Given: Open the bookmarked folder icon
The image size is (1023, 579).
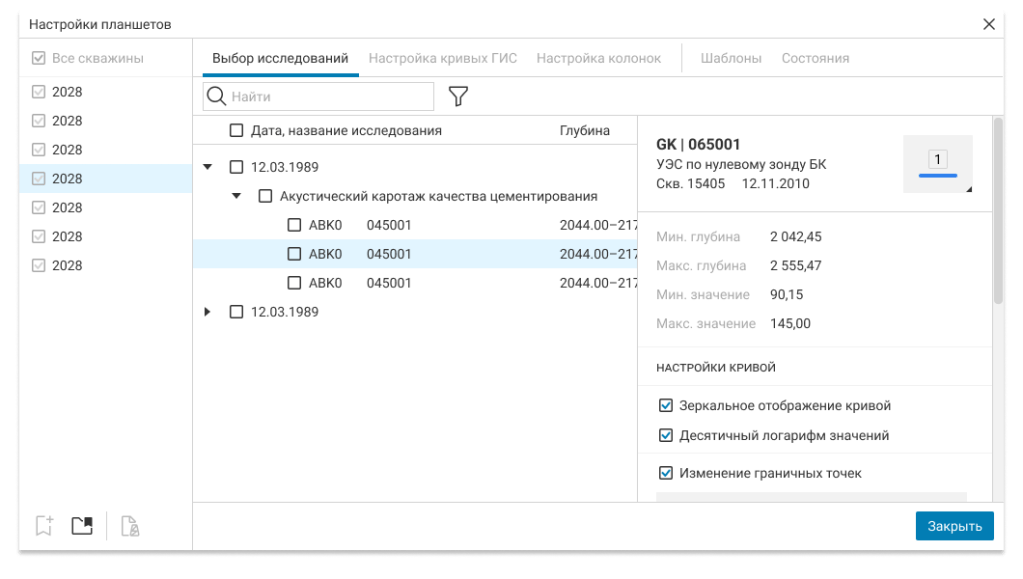Looking at the screenshot, I should pos(82,525).
